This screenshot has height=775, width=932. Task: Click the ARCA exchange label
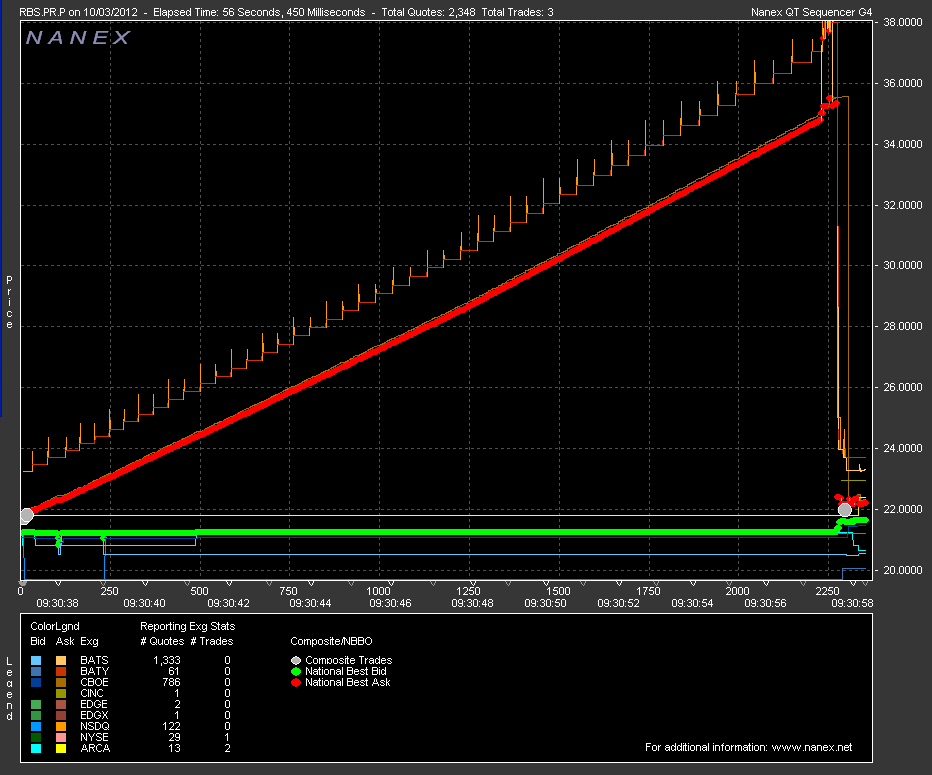[95, 748]
